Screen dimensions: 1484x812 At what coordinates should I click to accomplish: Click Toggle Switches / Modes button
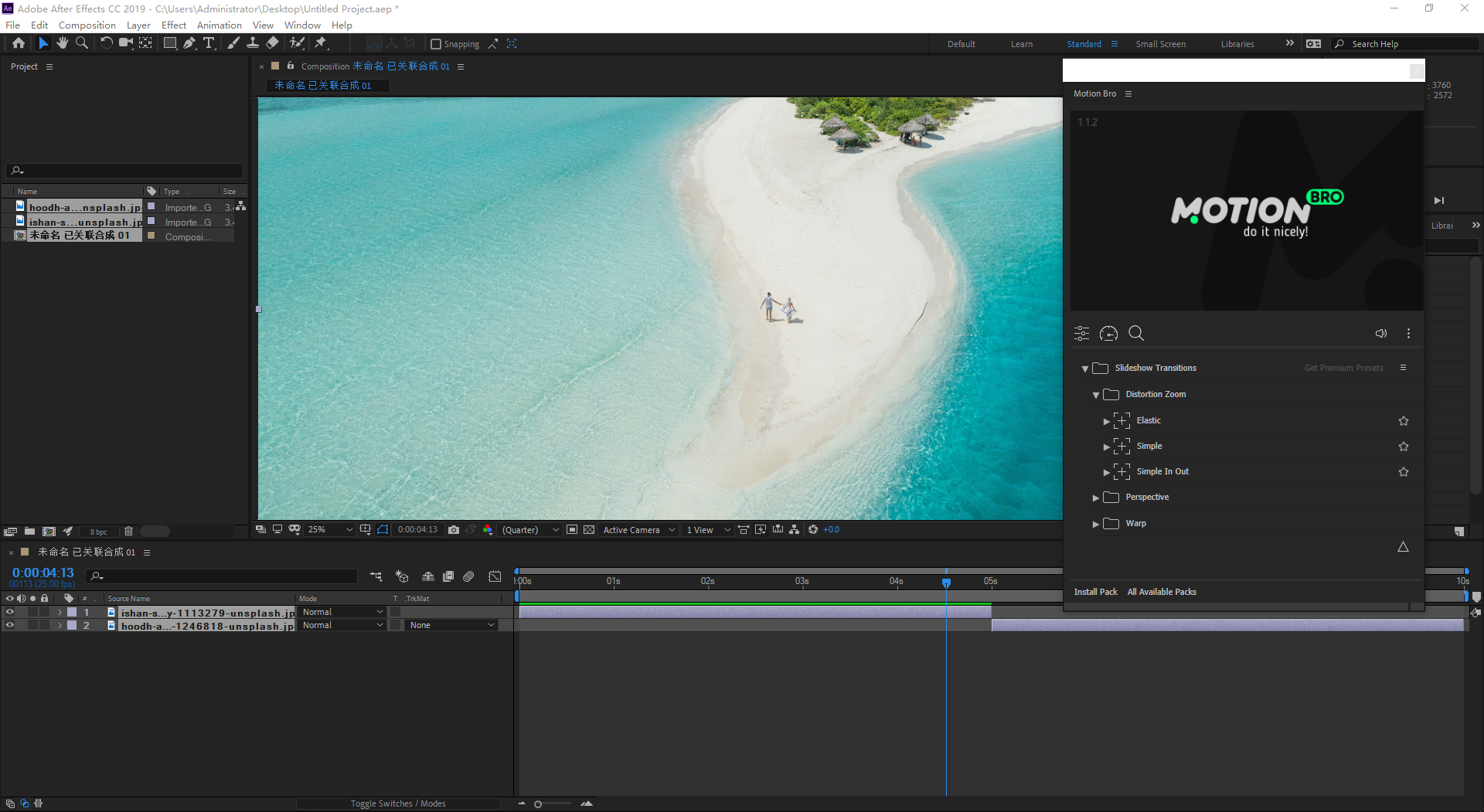pyautogui.click(x=398, y=804)
